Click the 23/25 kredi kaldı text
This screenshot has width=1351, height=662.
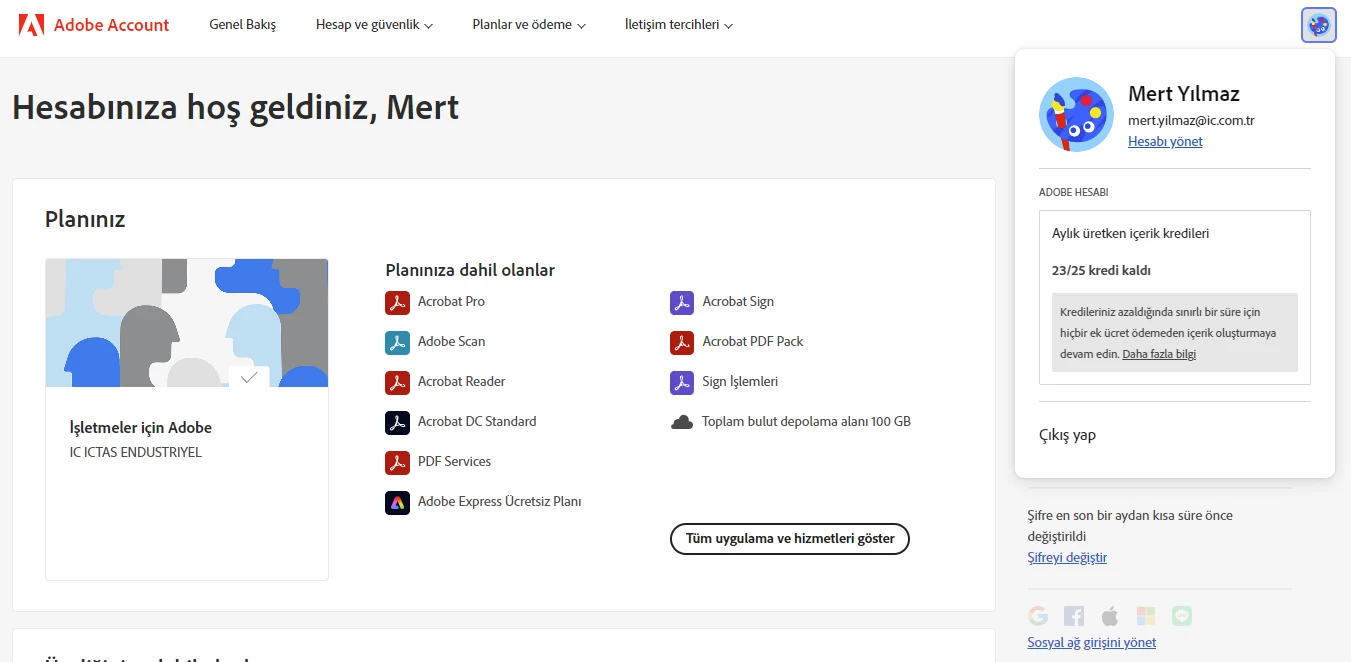point(1101,271)
